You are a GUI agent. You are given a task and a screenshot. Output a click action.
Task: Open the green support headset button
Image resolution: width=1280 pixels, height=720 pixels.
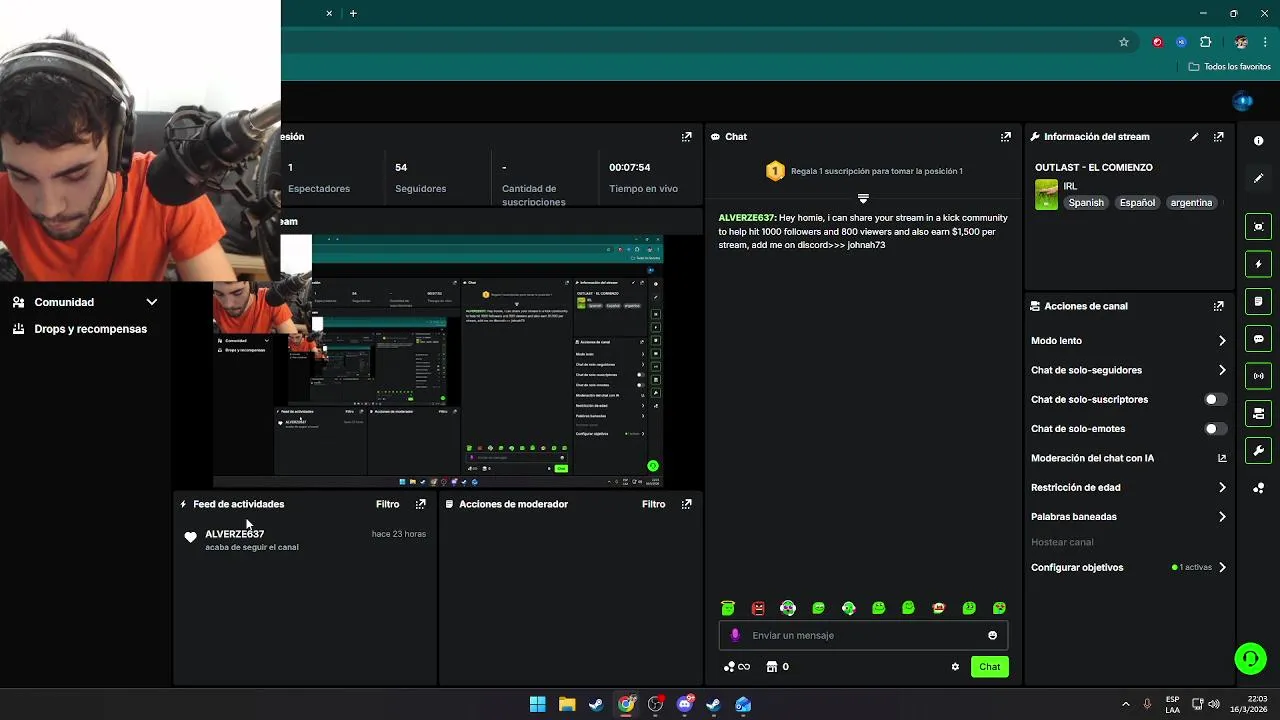[1250, 658]
